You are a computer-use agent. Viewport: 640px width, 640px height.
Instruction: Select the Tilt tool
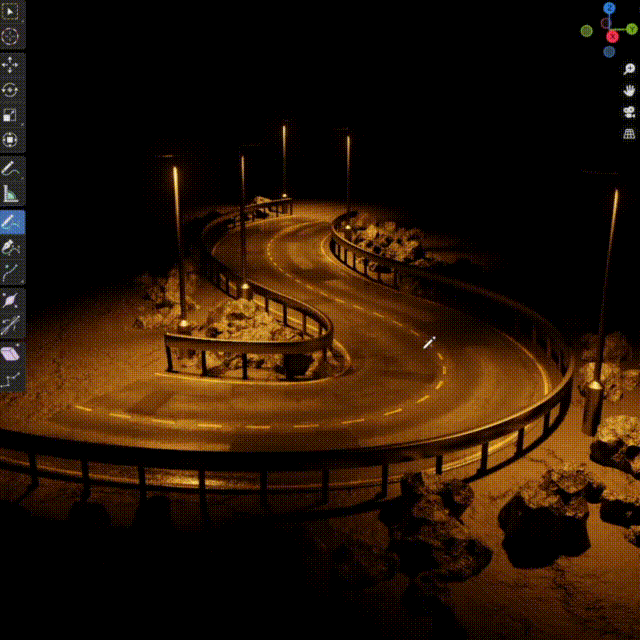tap(11, 325)
